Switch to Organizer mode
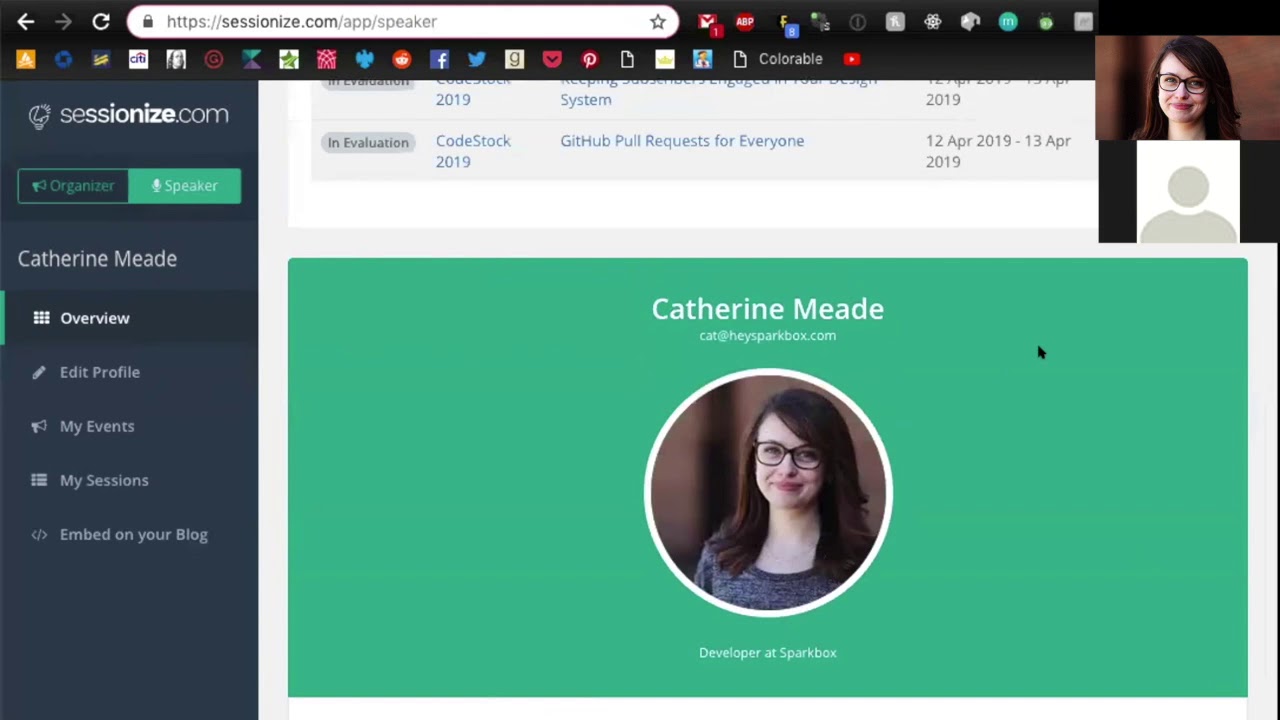Screen dimensions: 1280x720 (73, 186)
